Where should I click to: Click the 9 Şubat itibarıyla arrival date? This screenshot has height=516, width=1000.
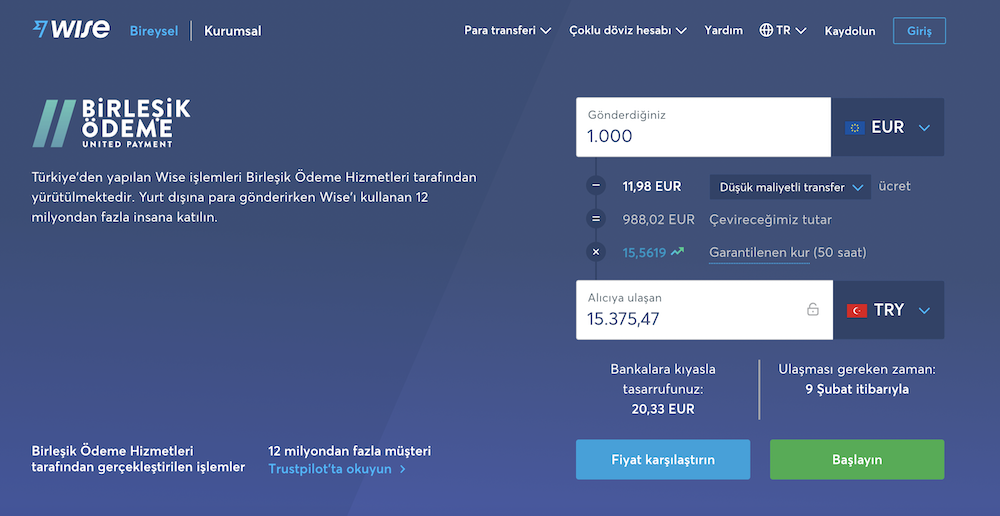(x=857, y=389)
